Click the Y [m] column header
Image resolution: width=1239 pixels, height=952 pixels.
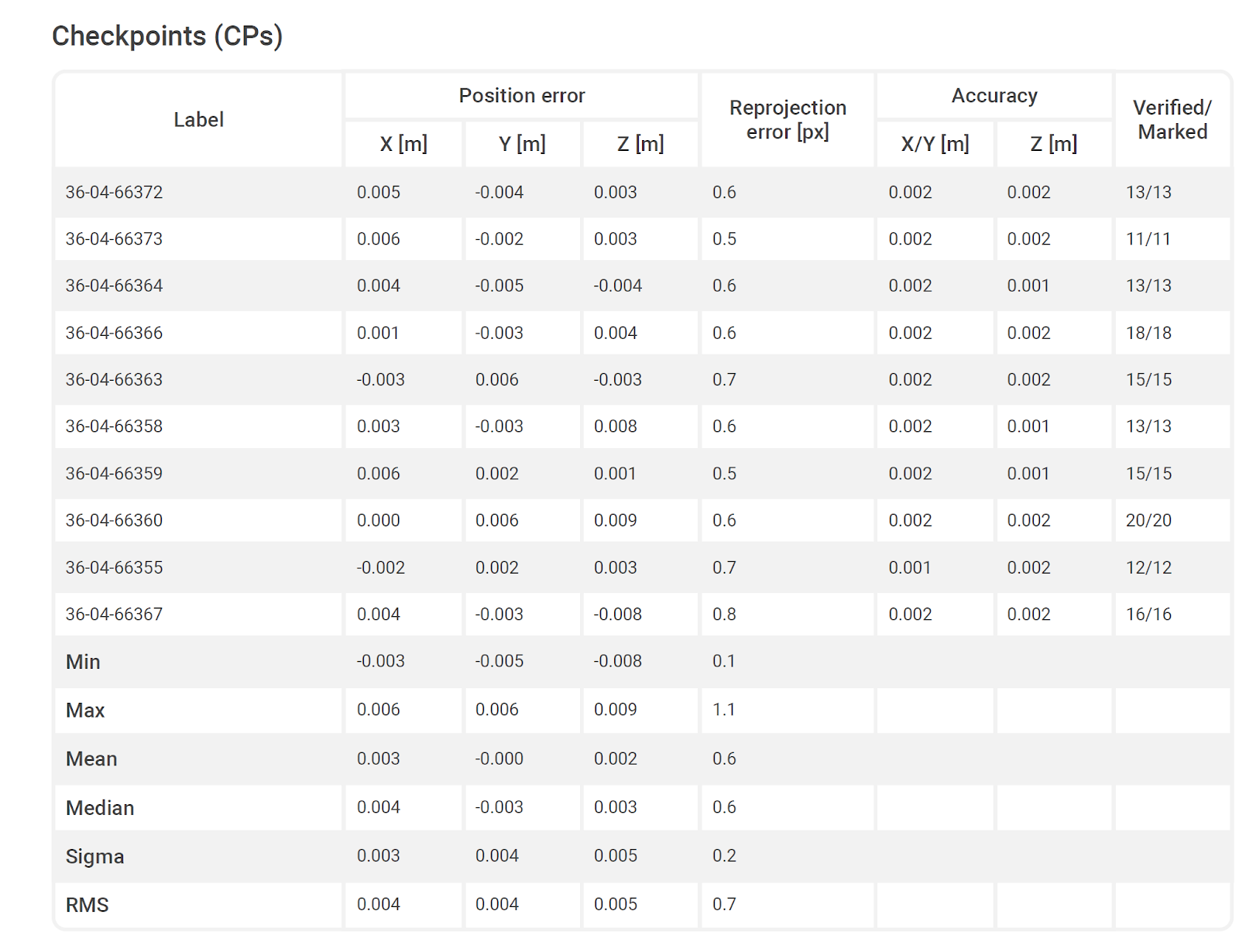tap(521, 143)
